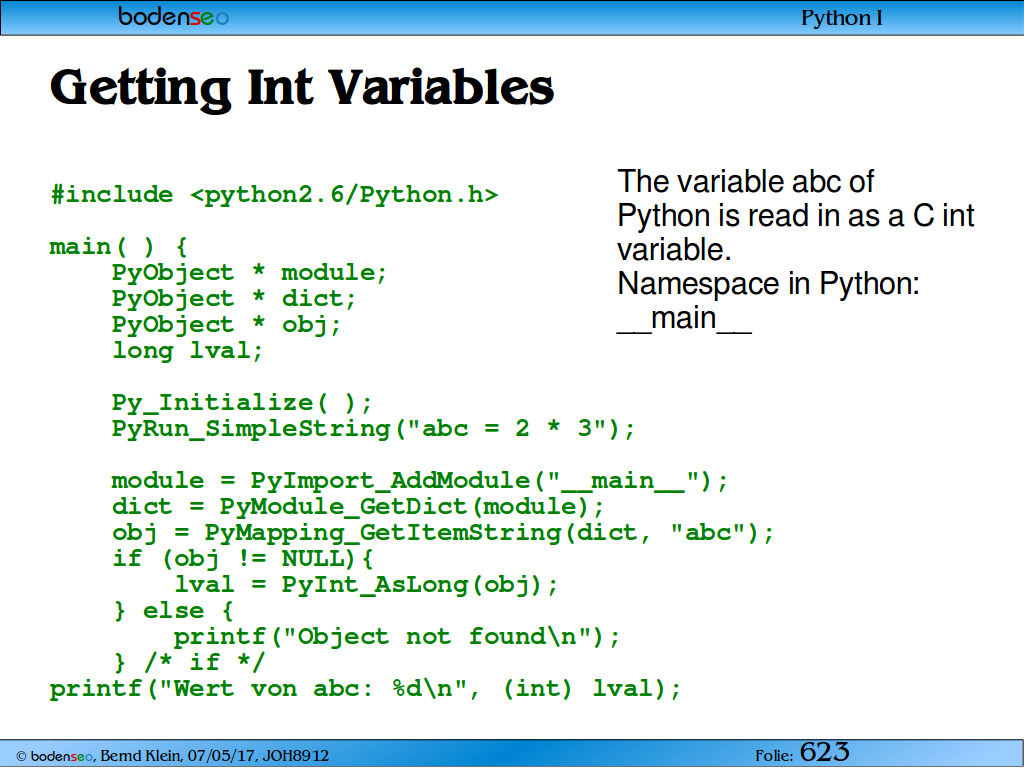The height and width of the screenshot is (768, 1024).
Task: Click the PyMapping_GetItemString(dict, "abc") line
Action: tap(442, 534)
